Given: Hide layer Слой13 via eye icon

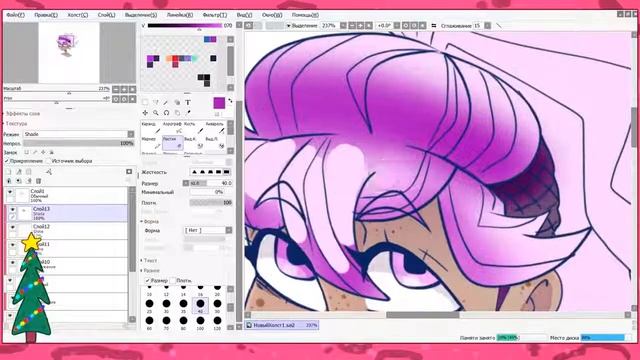Looking at the screenshot, I should (13, 209).
